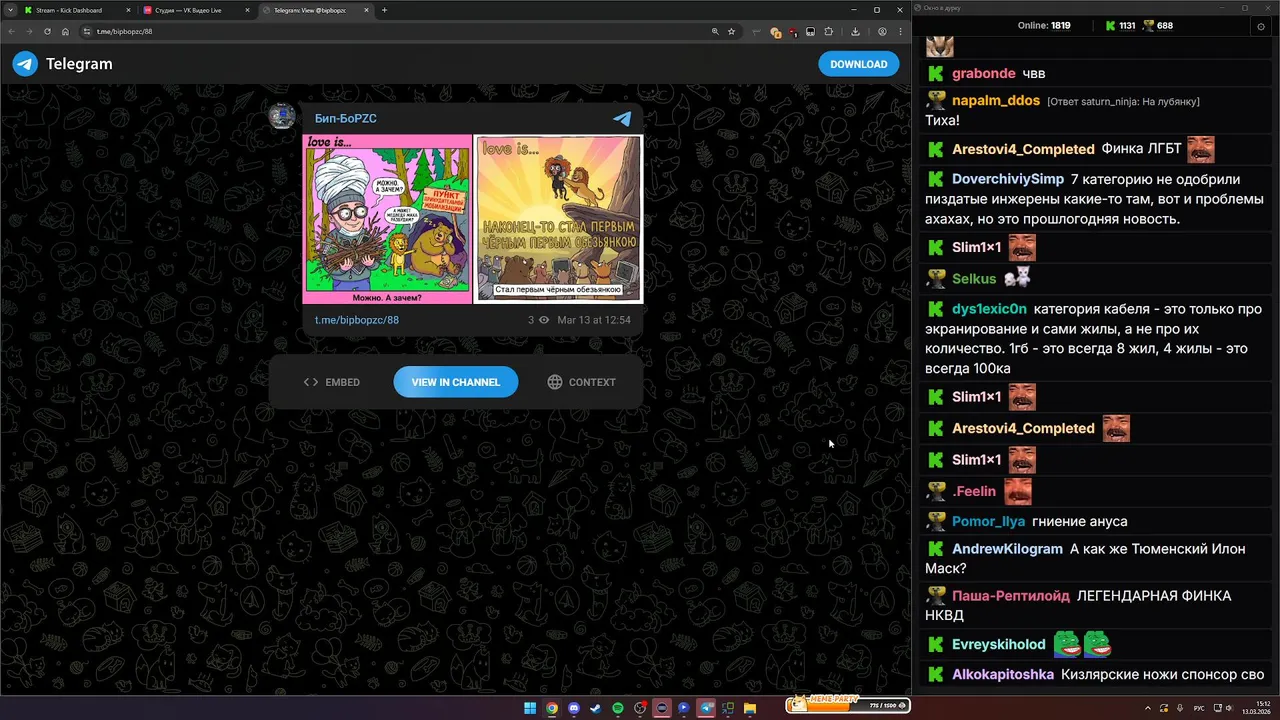This screenshot has width=1280, height=720.
Task: Open Telegram app from taskbar
Action: coord(706,708)
